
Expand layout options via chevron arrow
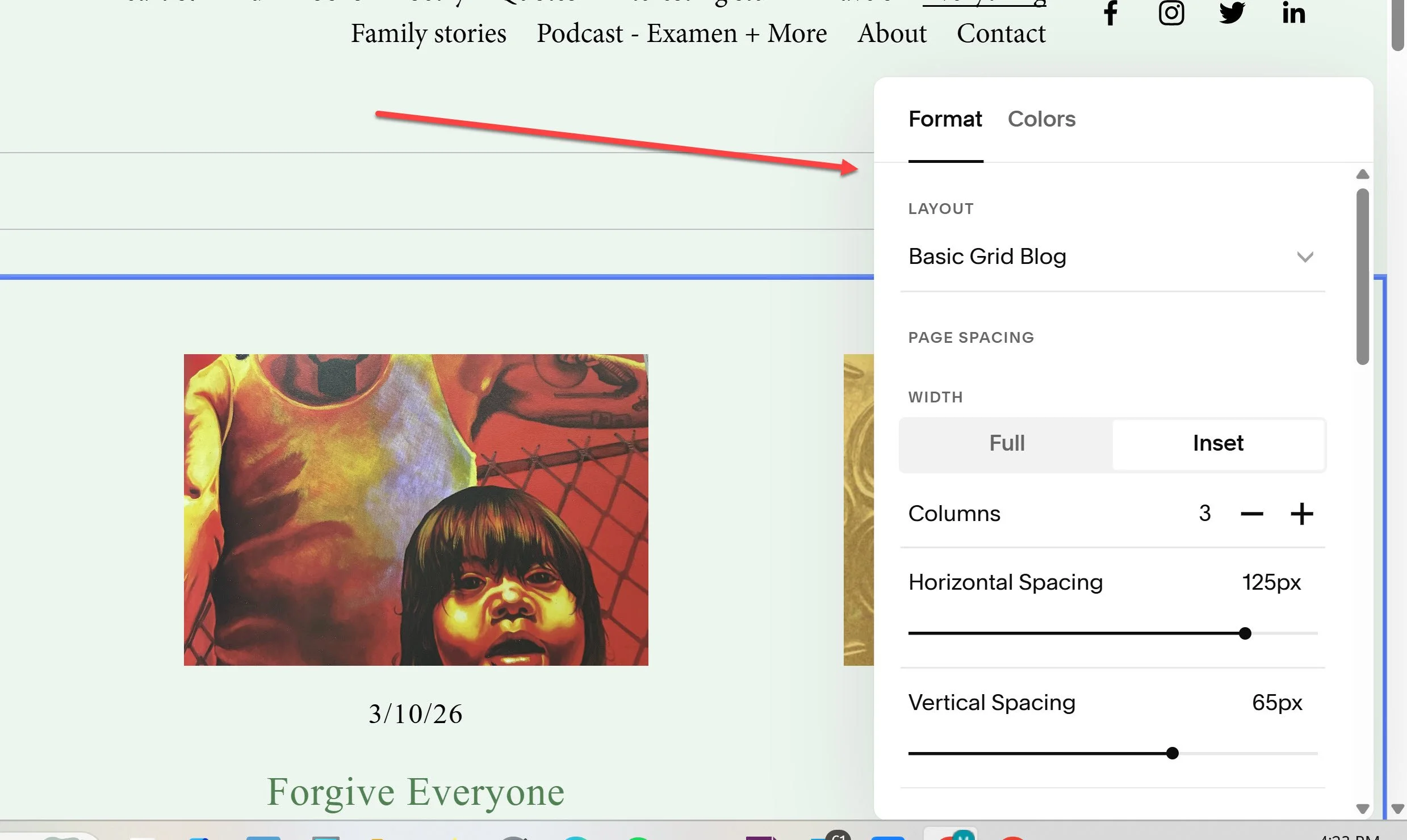[1305, 257]
